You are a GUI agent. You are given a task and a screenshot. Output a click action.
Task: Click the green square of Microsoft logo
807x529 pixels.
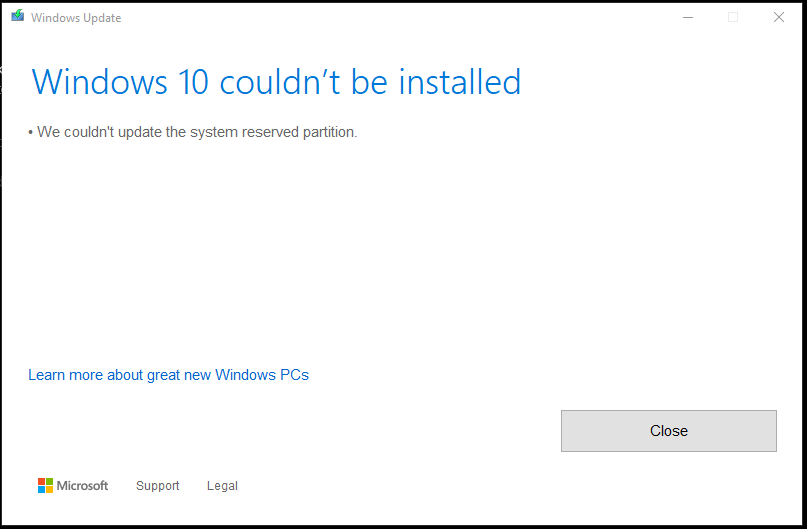point(49,481)
